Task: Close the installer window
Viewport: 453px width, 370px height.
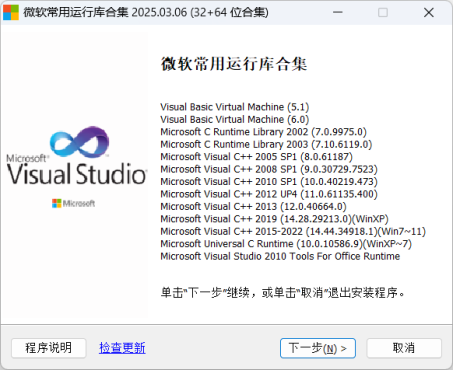Action: 429,12
